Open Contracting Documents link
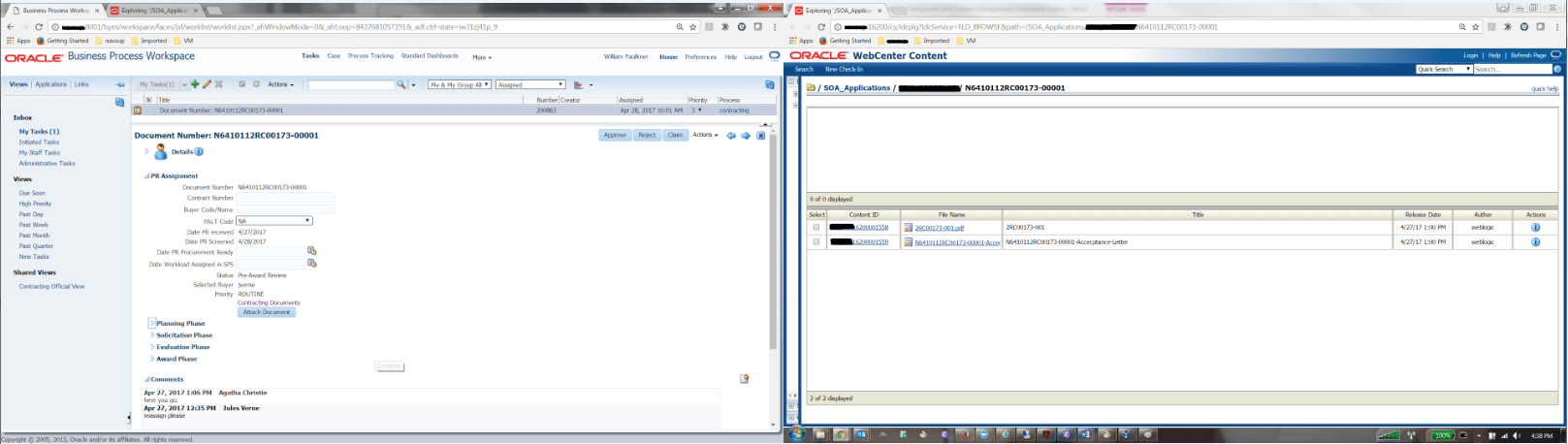The height and width of the screenshot is (444, 1568). point(269,303)
